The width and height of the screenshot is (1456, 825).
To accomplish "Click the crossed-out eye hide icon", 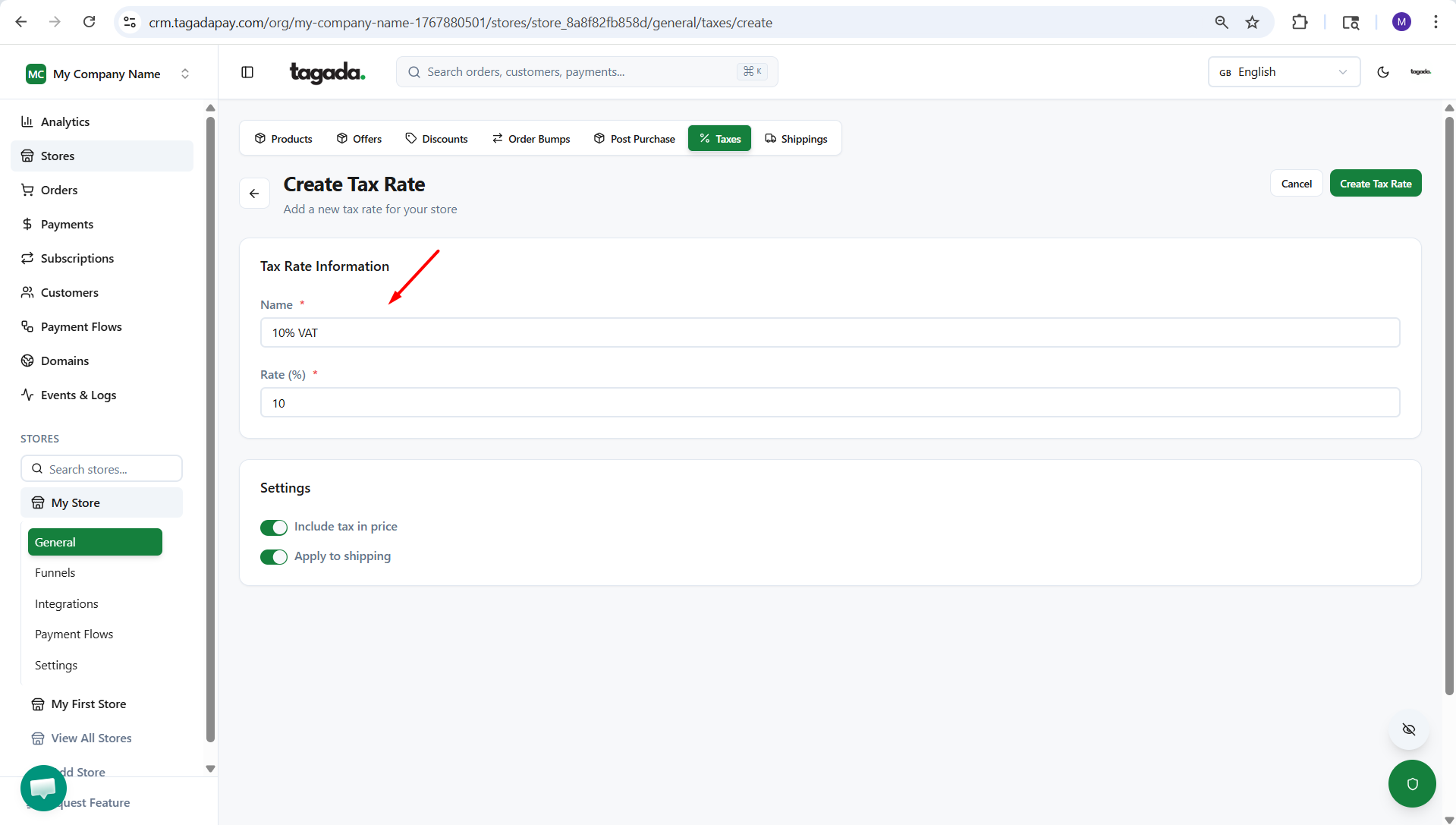I will pyautogui.click(x=1409, y=729).
